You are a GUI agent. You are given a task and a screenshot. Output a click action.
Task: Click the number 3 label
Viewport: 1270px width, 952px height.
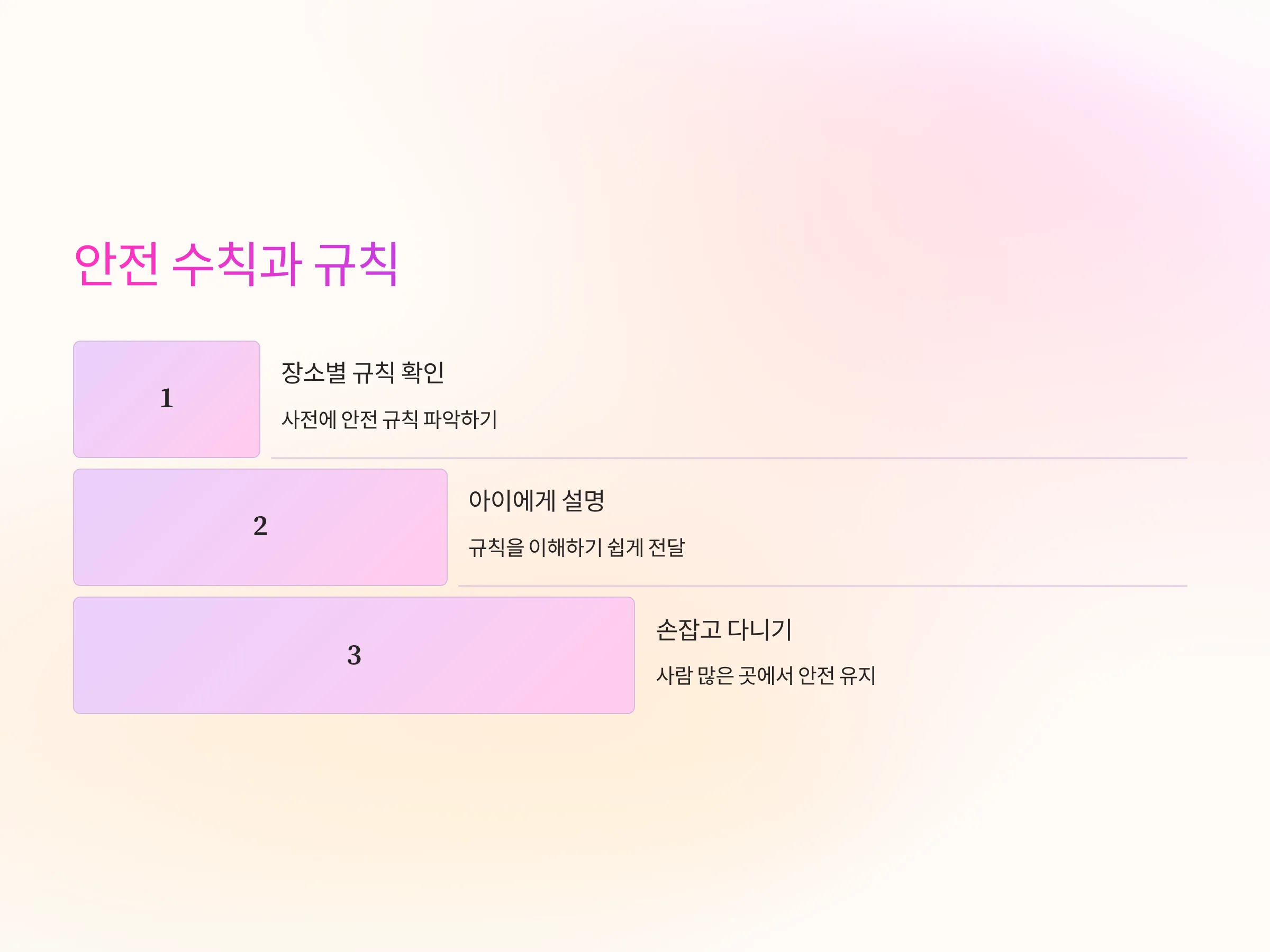pyautogui.click(x=354, y=655)
